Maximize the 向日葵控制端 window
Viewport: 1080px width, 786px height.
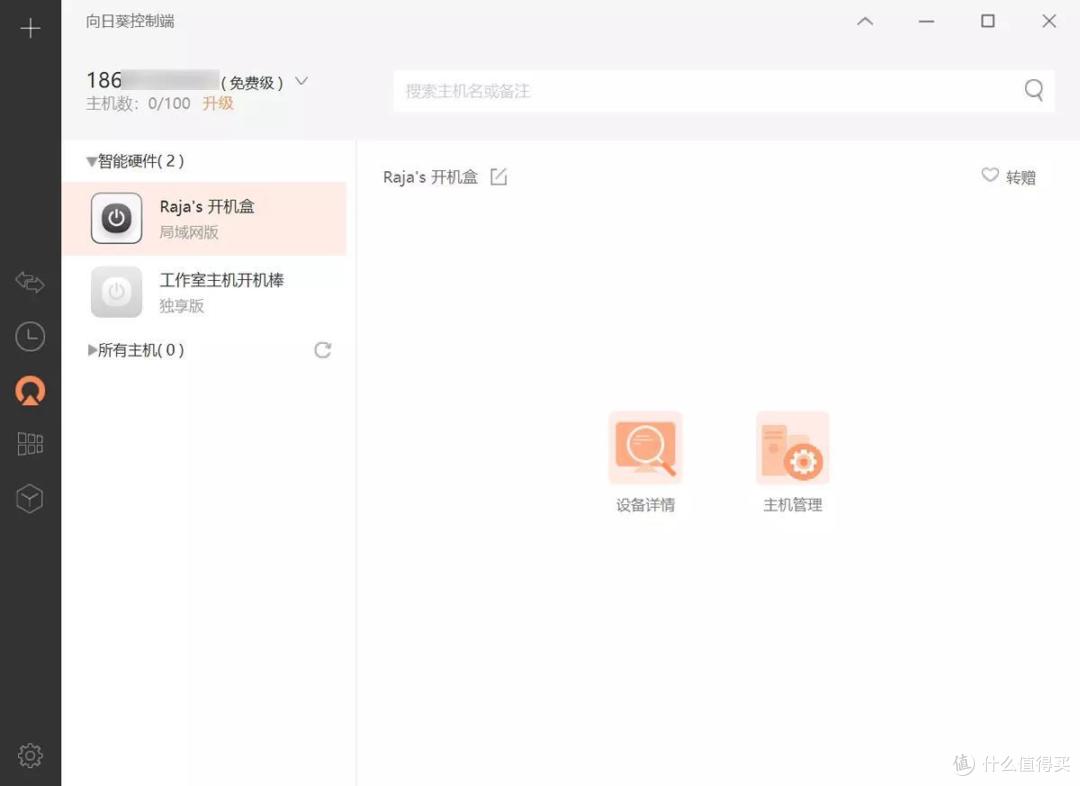point(988,21)
